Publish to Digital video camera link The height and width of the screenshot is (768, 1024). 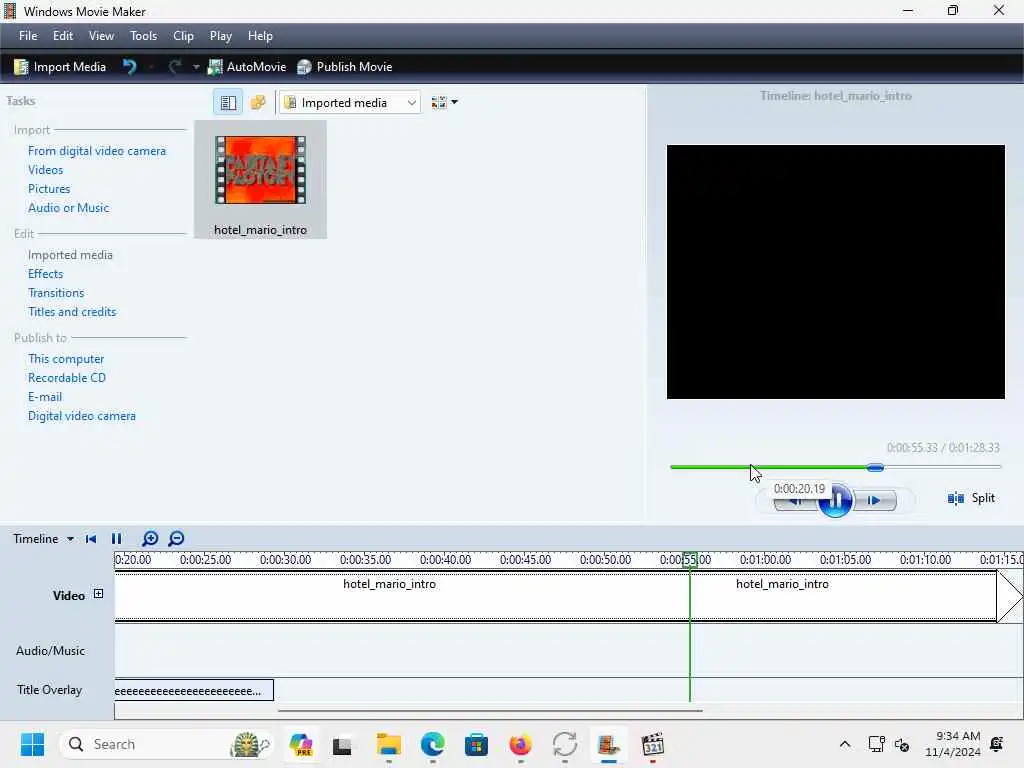(82, 415)
